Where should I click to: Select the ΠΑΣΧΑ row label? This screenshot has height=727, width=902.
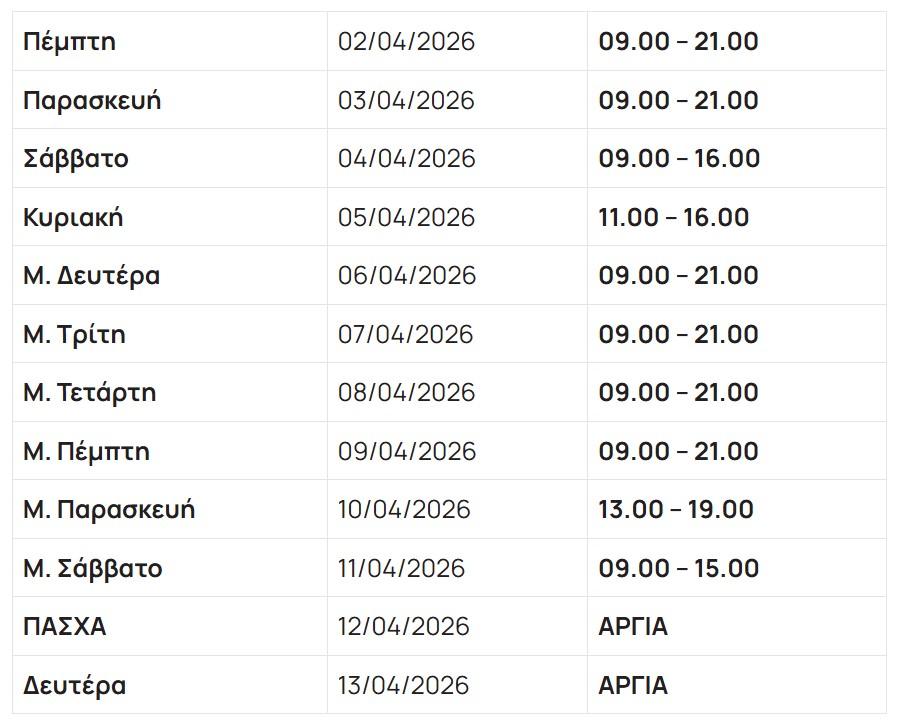(x=64, y=627)
